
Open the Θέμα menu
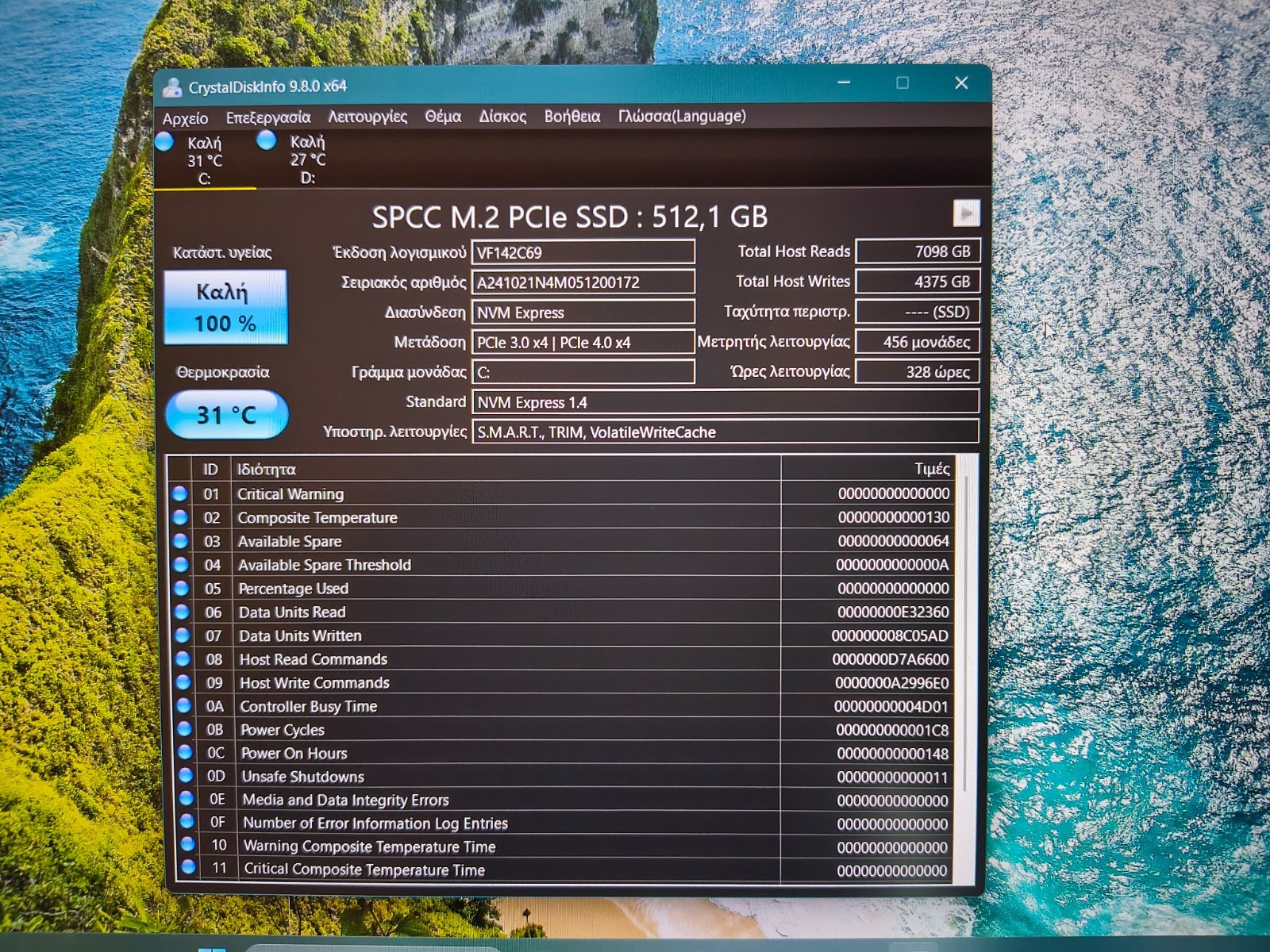click(x=443, y=117)
